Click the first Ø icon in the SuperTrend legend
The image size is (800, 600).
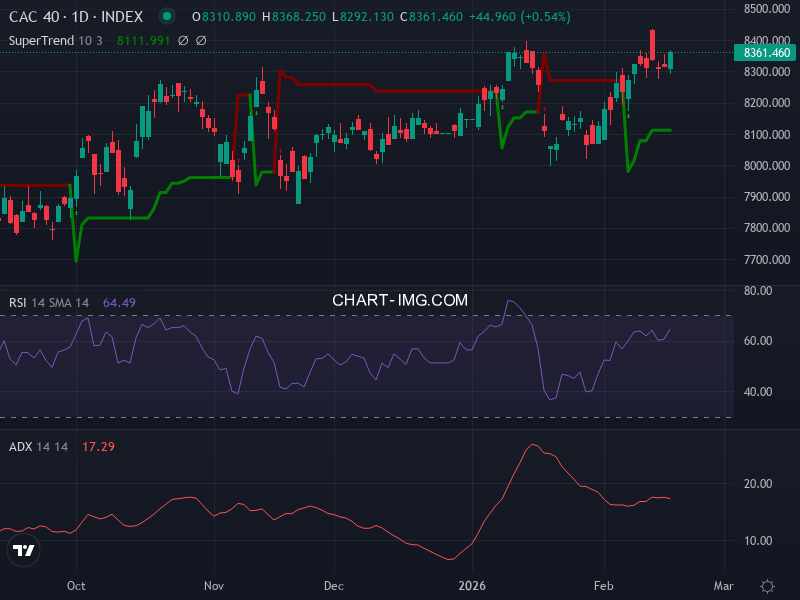click(181, 42)
